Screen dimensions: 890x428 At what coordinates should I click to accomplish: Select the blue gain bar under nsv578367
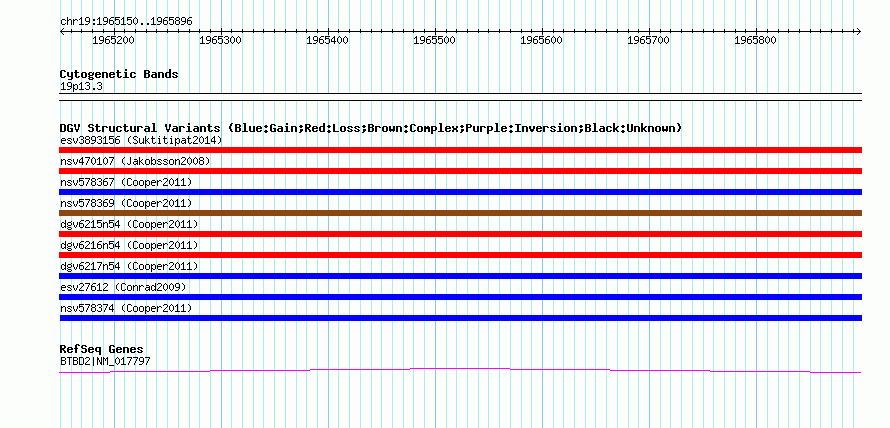pos(460,192)
